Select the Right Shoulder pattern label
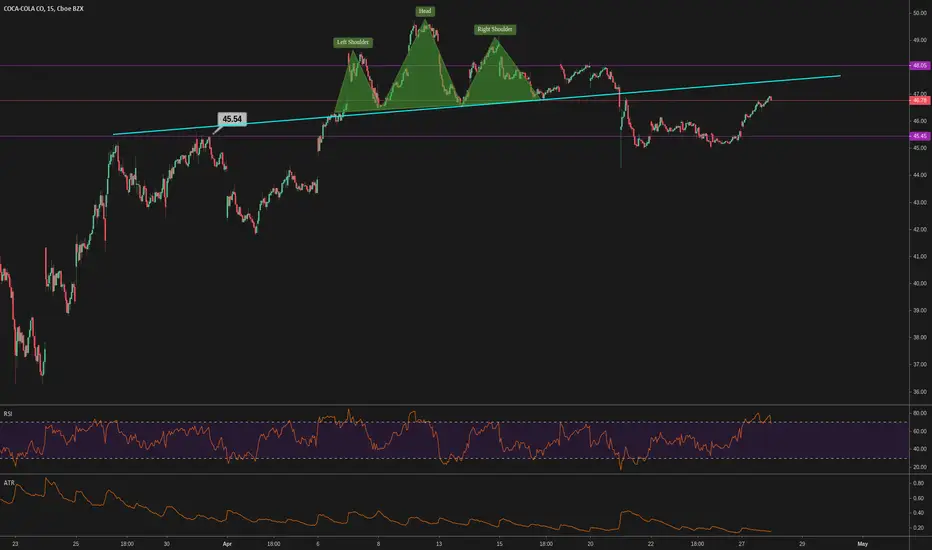 point(495,29)
